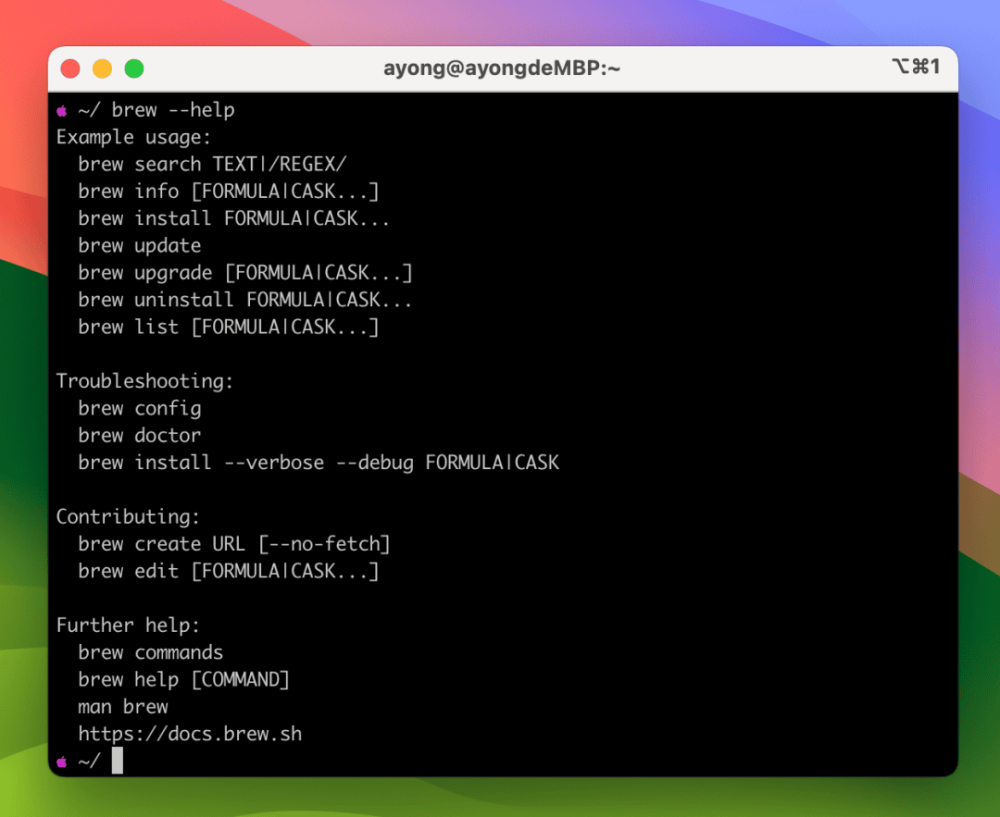Screen dimensions: 1000x817
Task: Click the purple apple prompt icon before brew --help
Action: coord(62,111)
